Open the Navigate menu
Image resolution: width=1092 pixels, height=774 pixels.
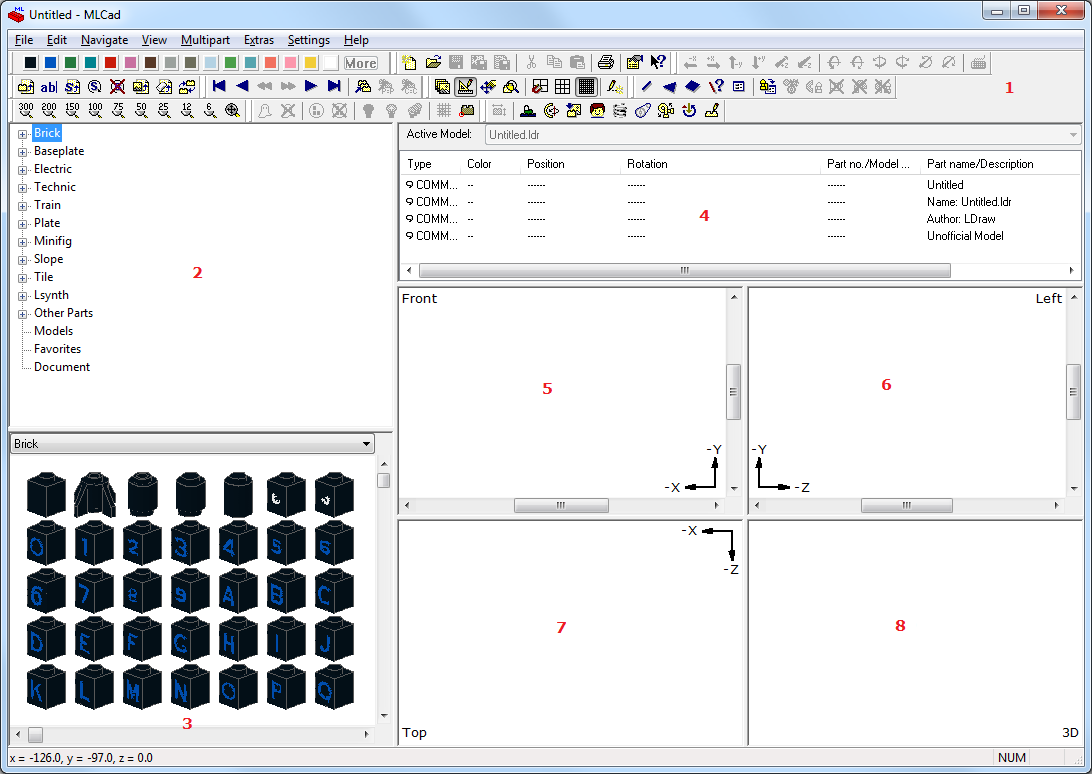click(x=104, y=40)
